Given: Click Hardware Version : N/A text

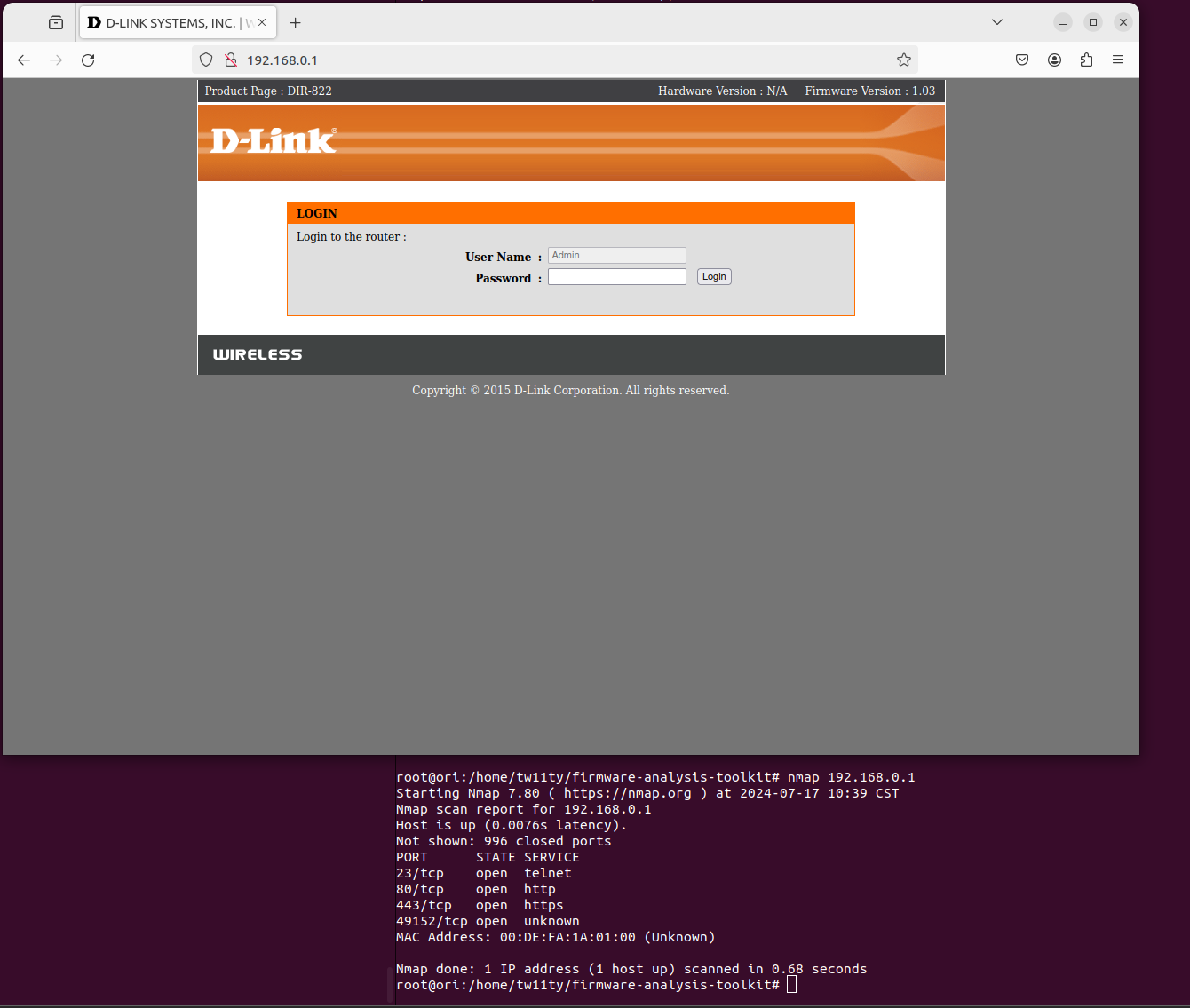Looking at the screenshot, I should [723, 91].
